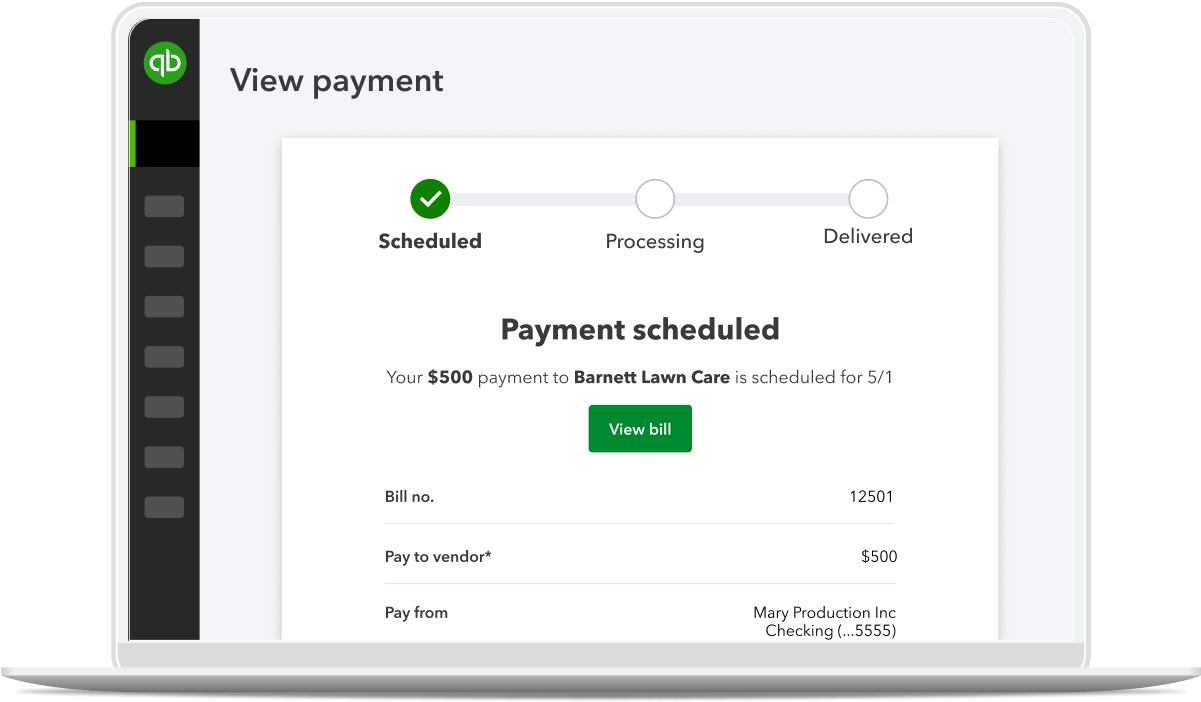
Task: Click the QuickBooks logo icon
Action: click(165, 63)
